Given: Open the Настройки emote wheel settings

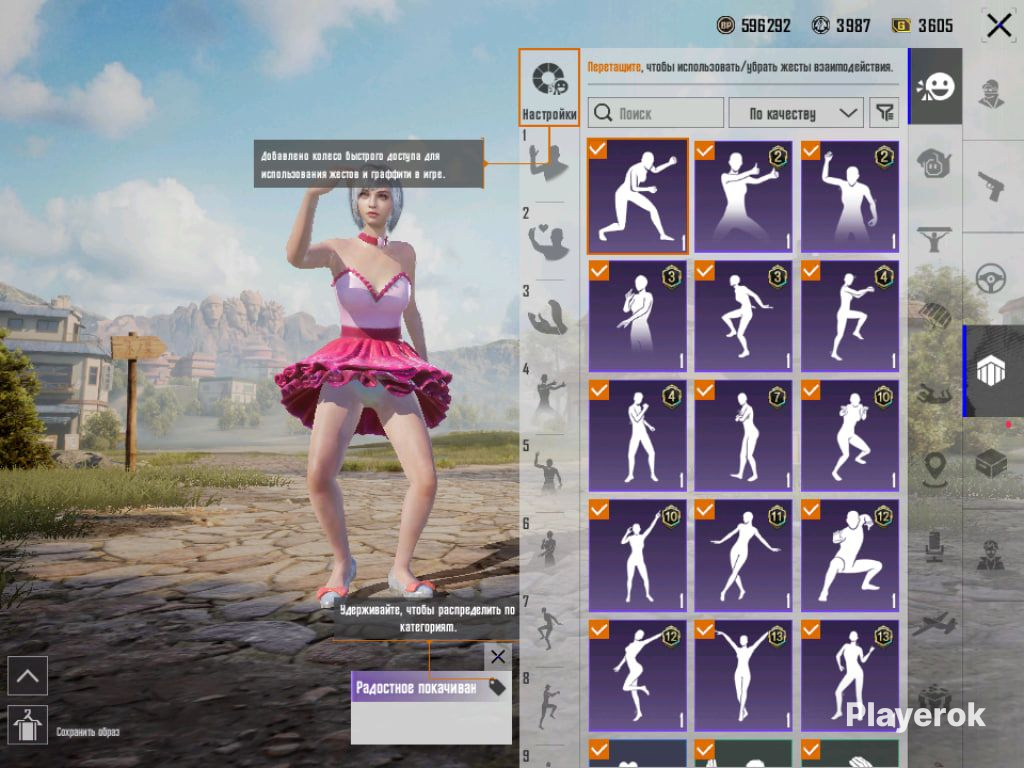Looking at the screenshot, I should point(549,87).
